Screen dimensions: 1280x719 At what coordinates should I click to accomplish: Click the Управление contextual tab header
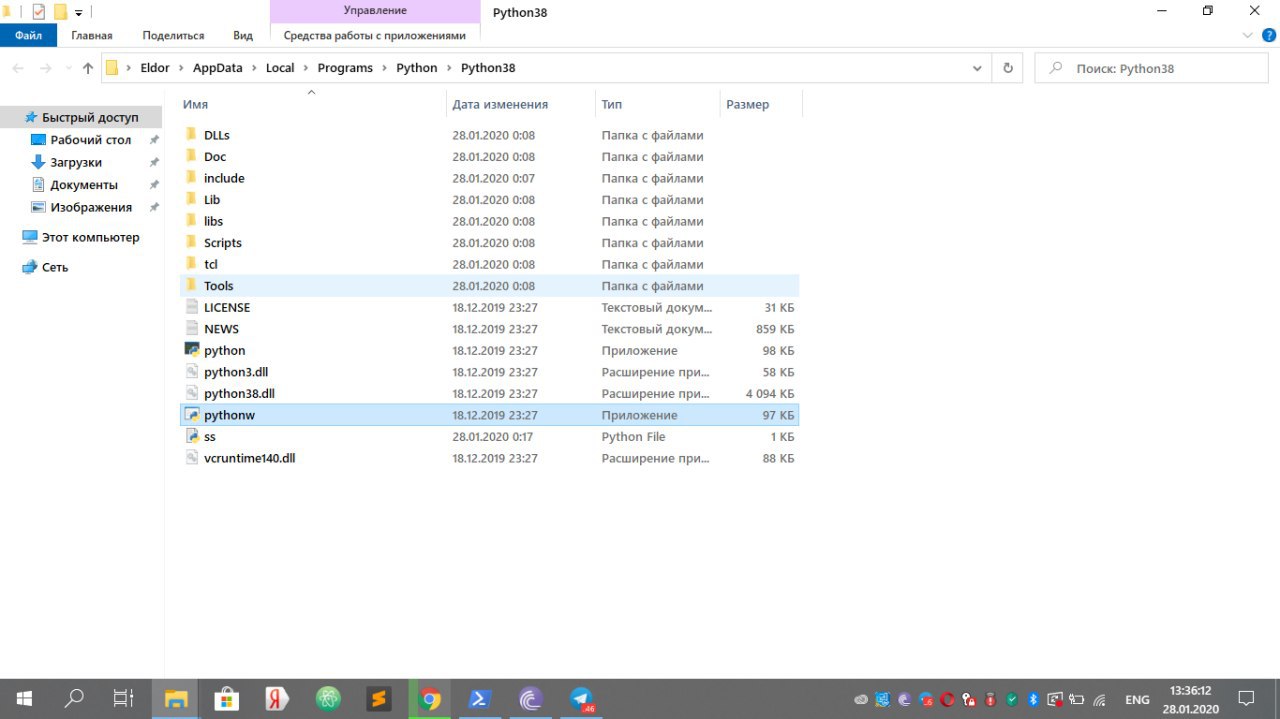click(x=375, y=11)
